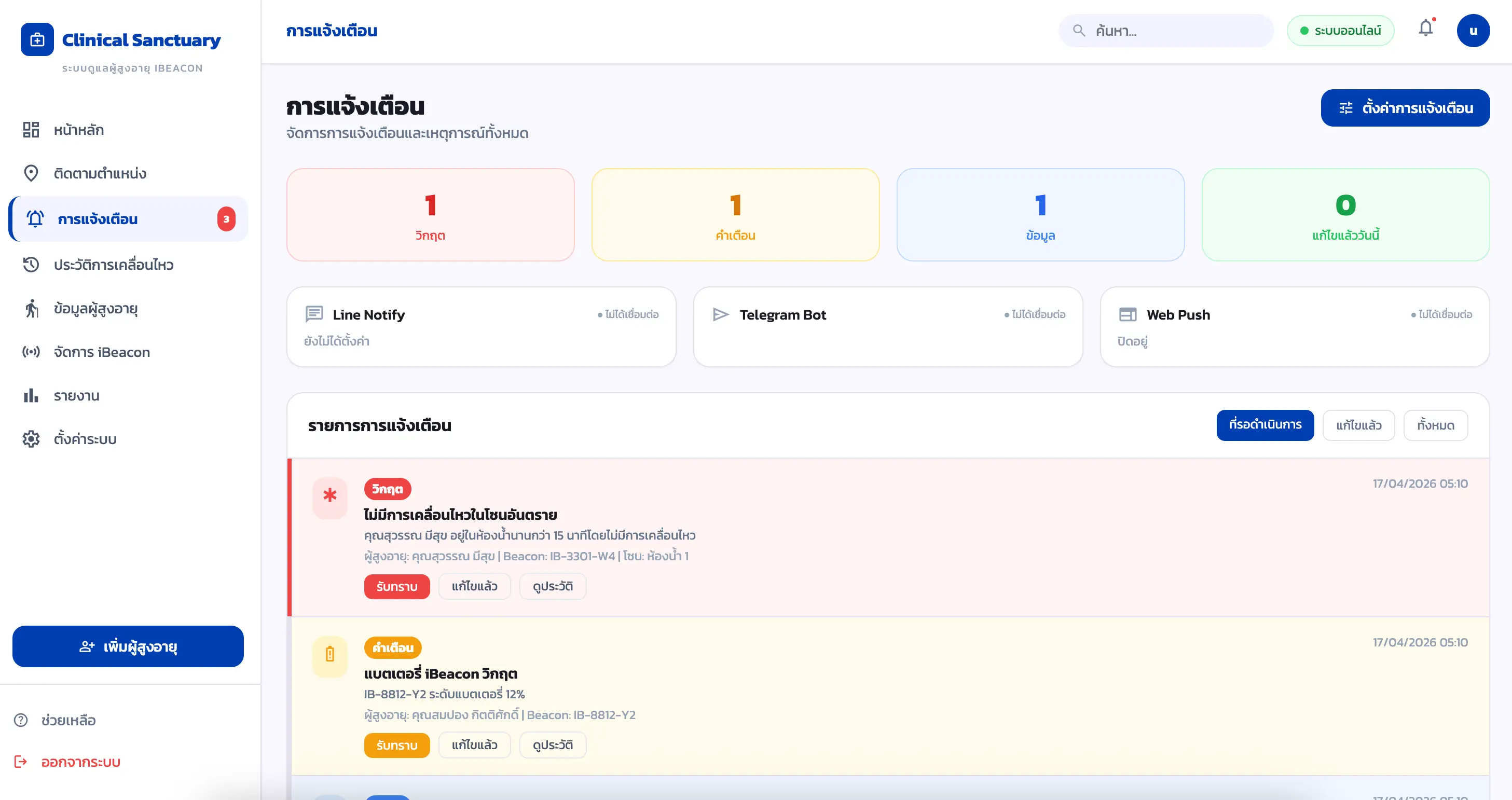Open ติดตามตำแหน่ง menu item
This screenshot has height=800, width=1512.
128,173
